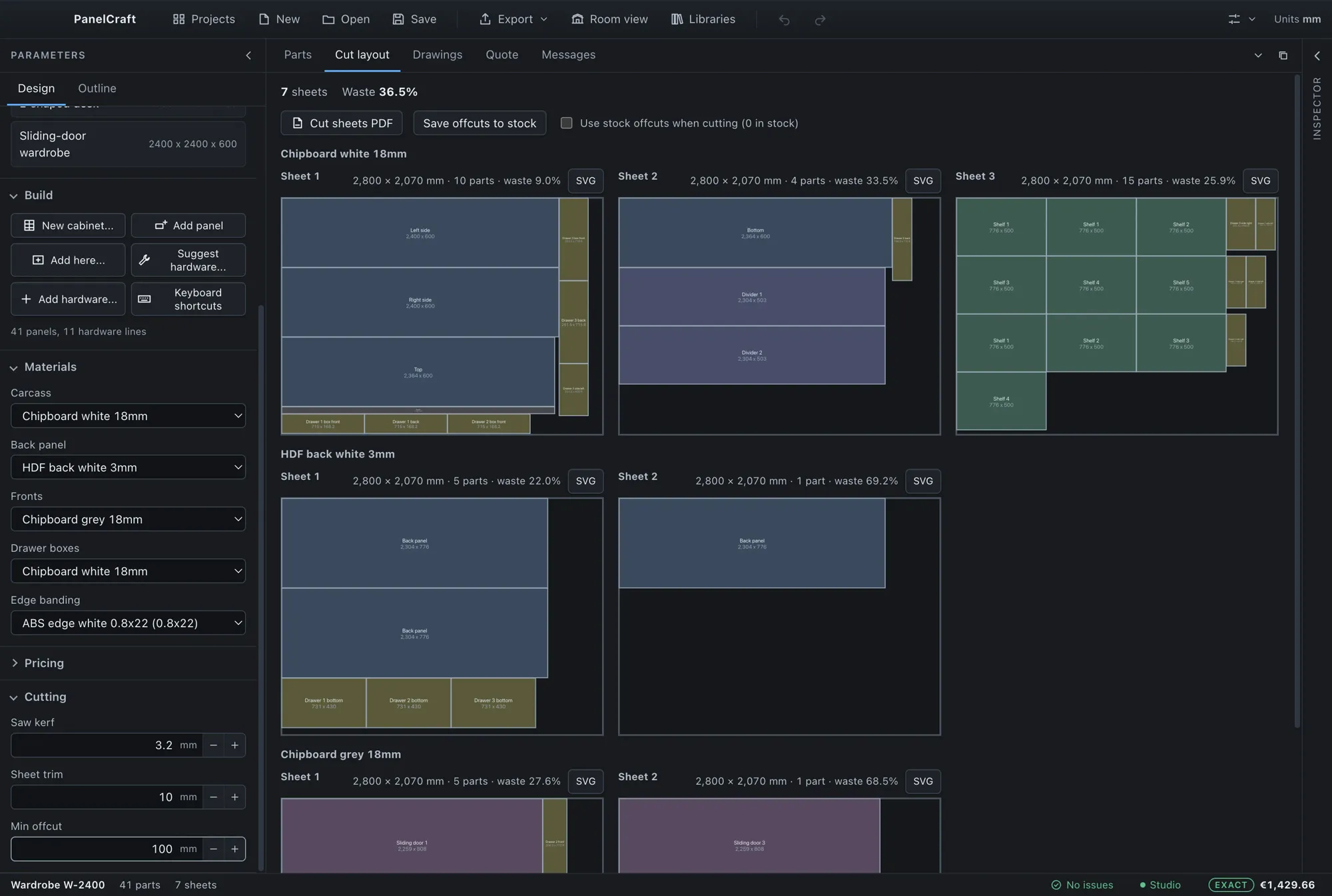
Task: Click the redo arrow icon
Action: [821, 20]
